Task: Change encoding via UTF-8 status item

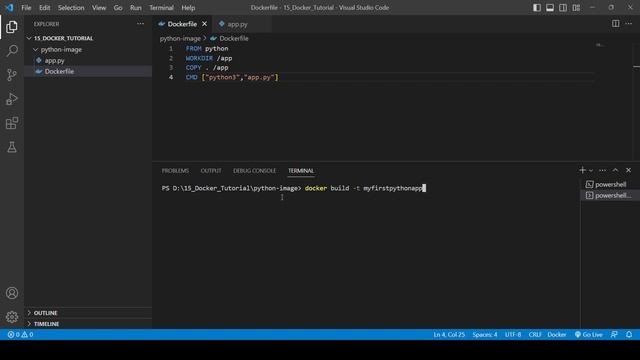Action: click(x=513, y=335)
